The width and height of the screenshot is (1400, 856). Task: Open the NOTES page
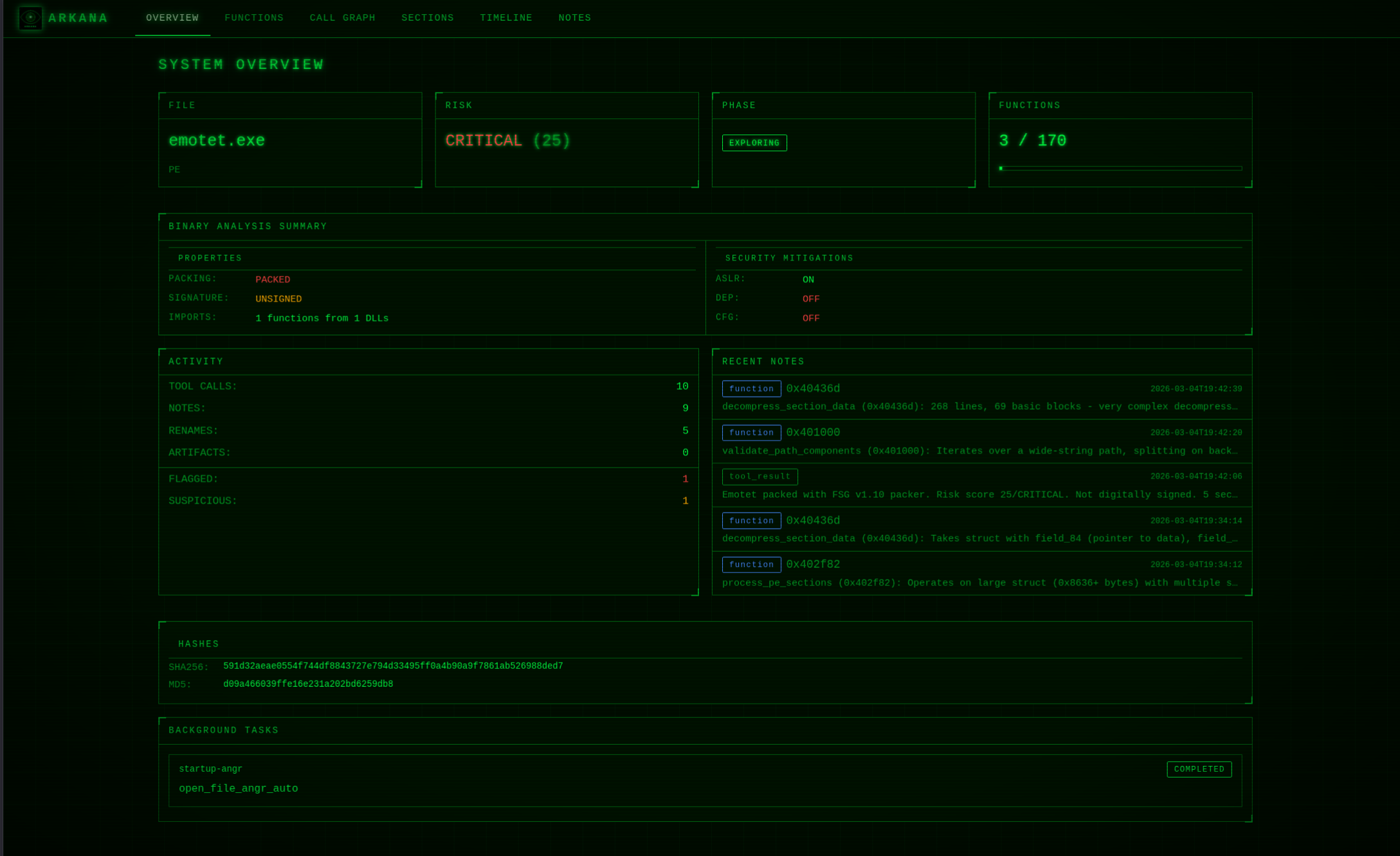coord(574,17)
